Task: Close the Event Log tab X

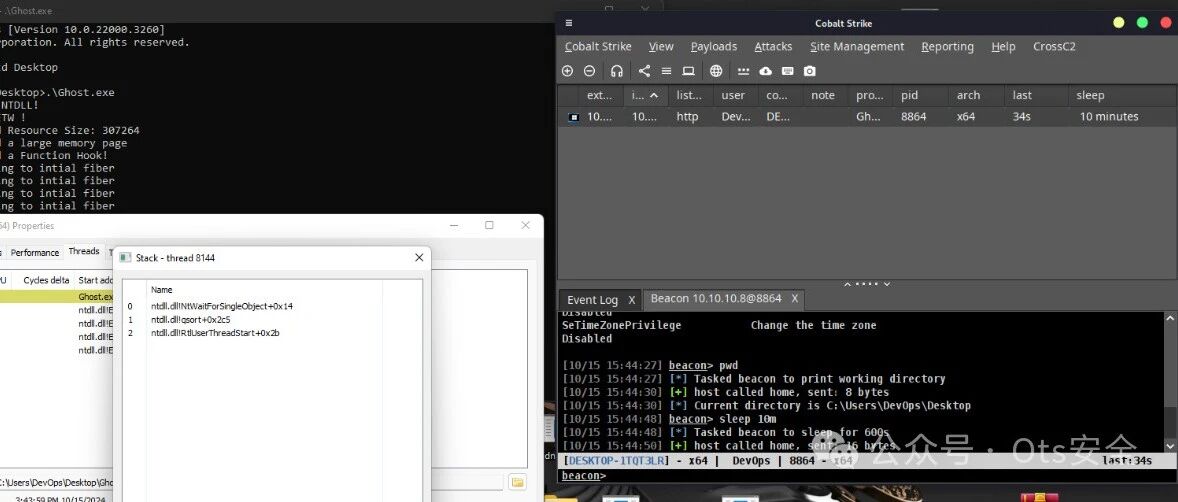Action: pos(632,300)
